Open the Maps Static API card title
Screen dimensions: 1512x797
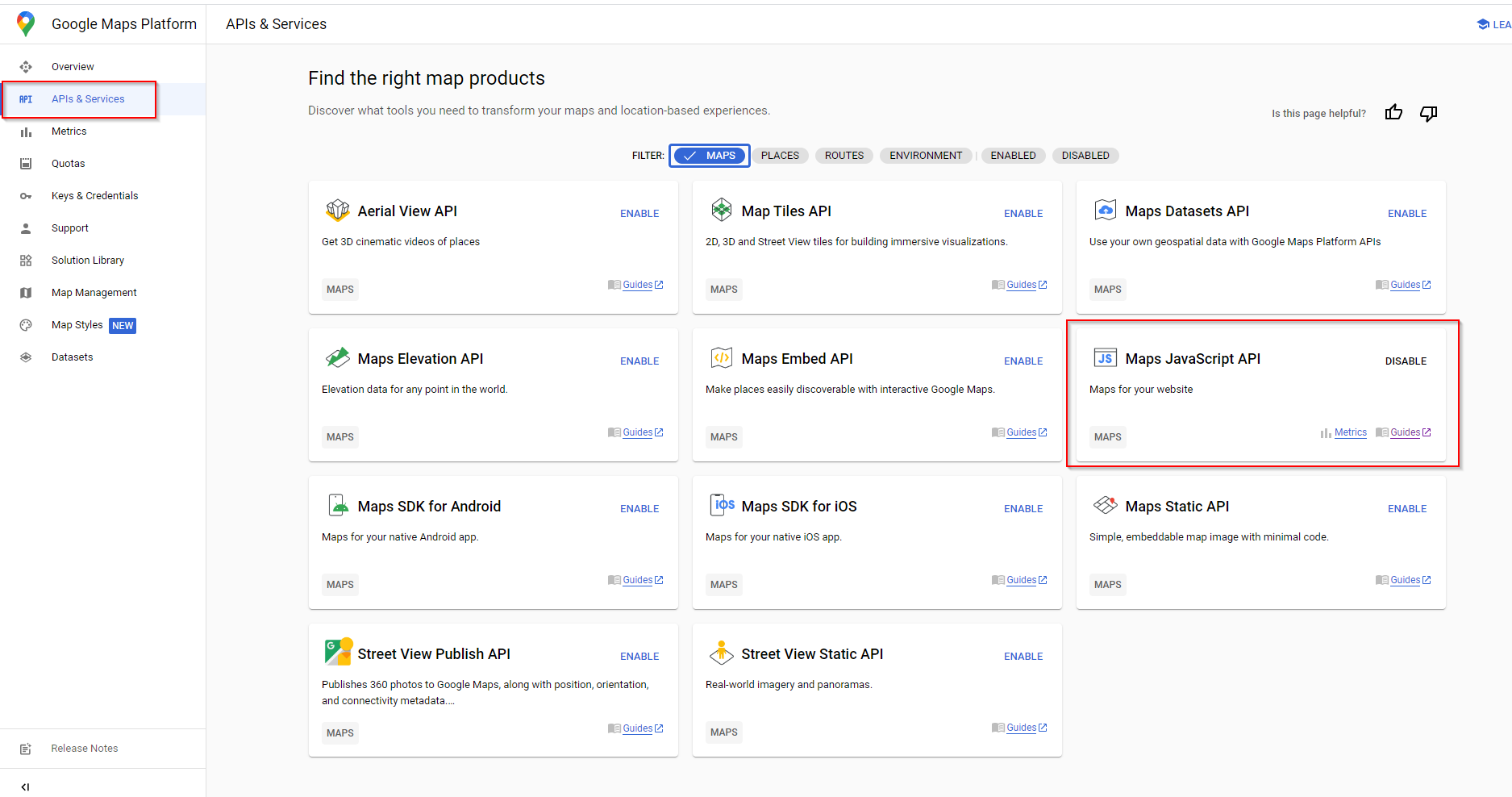tap(1177, 507)
